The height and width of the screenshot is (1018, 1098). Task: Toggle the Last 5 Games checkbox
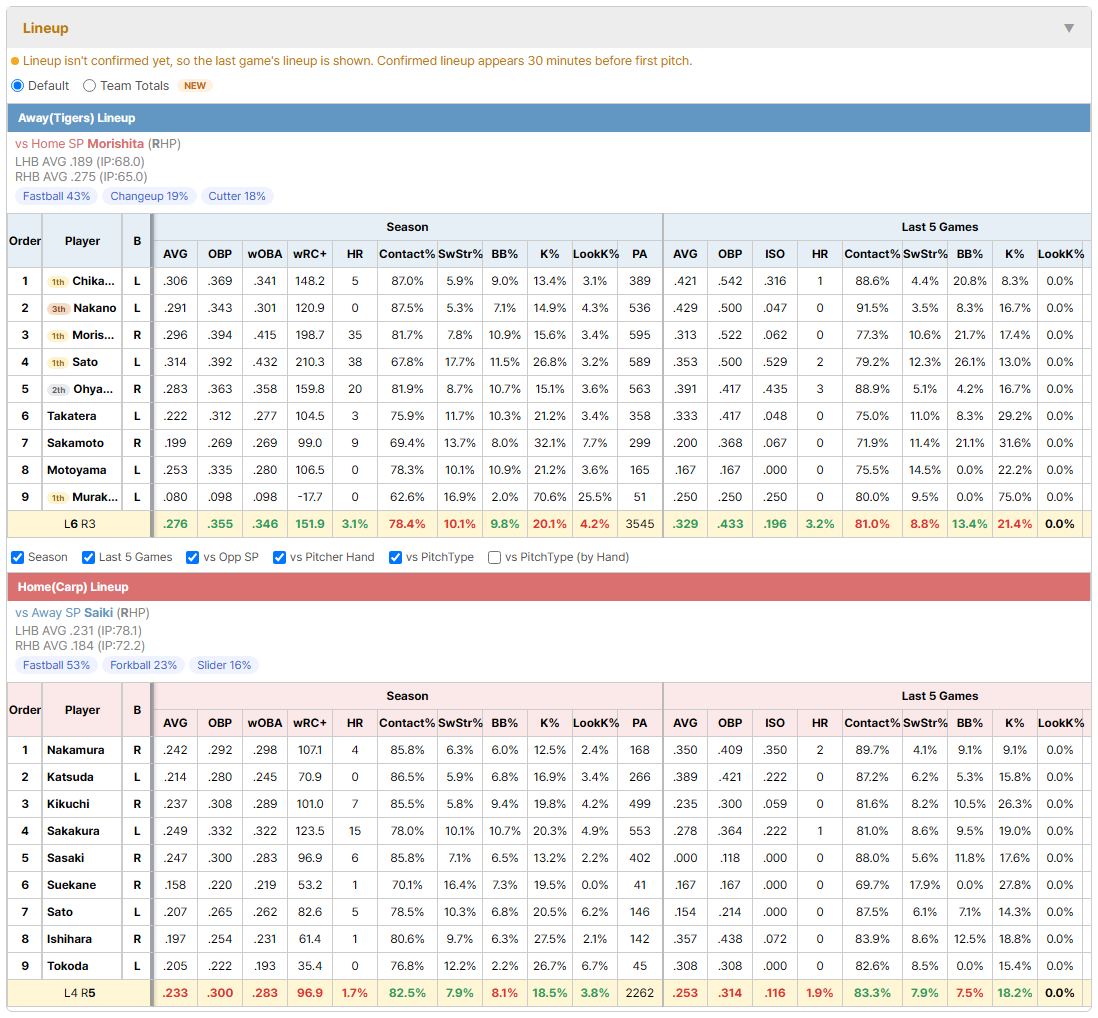point(88,557)
